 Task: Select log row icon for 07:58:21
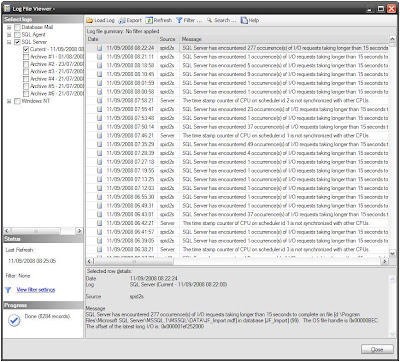[x=99, y=100]
